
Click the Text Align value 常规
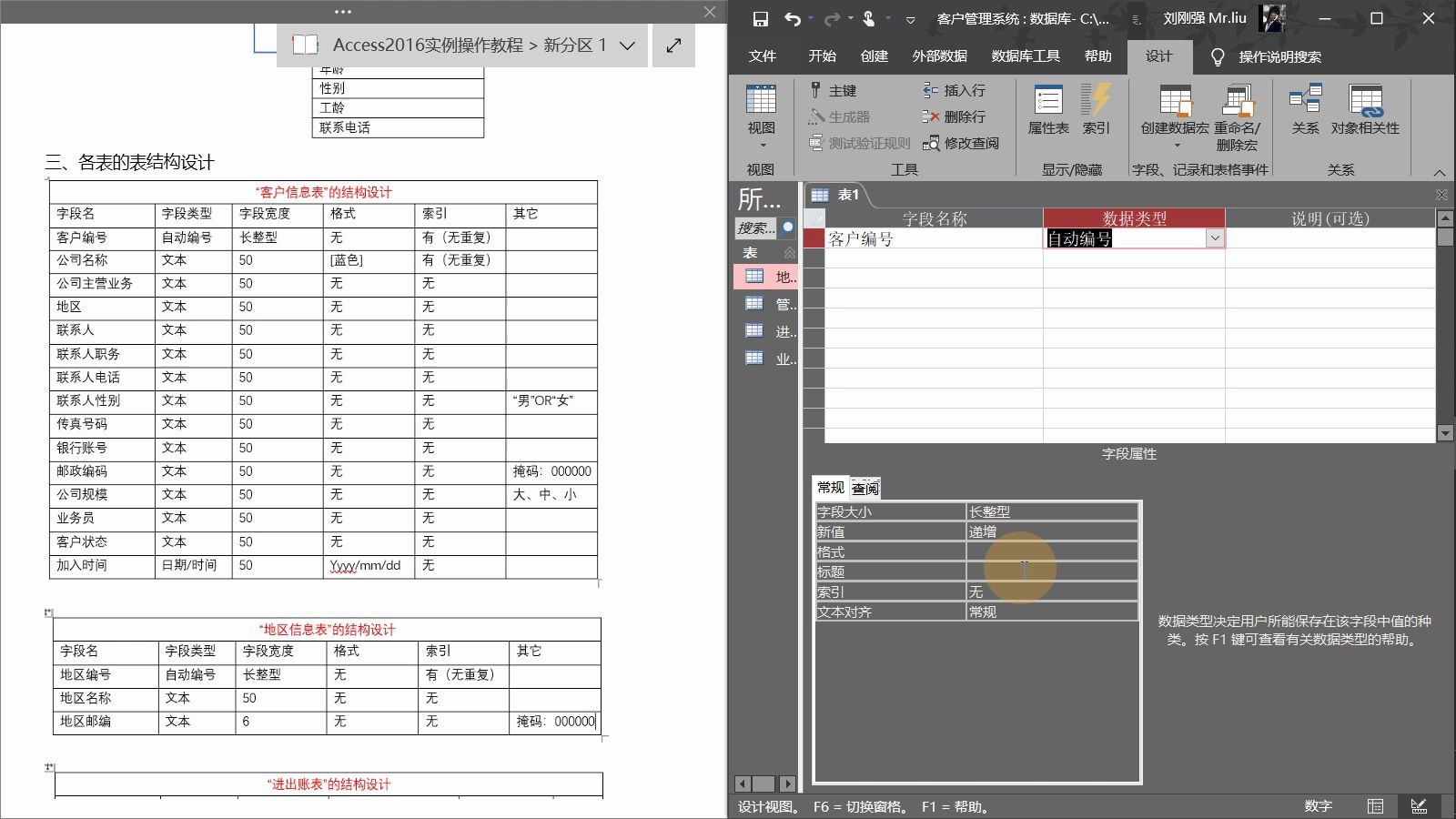(x=1052, y=612)
